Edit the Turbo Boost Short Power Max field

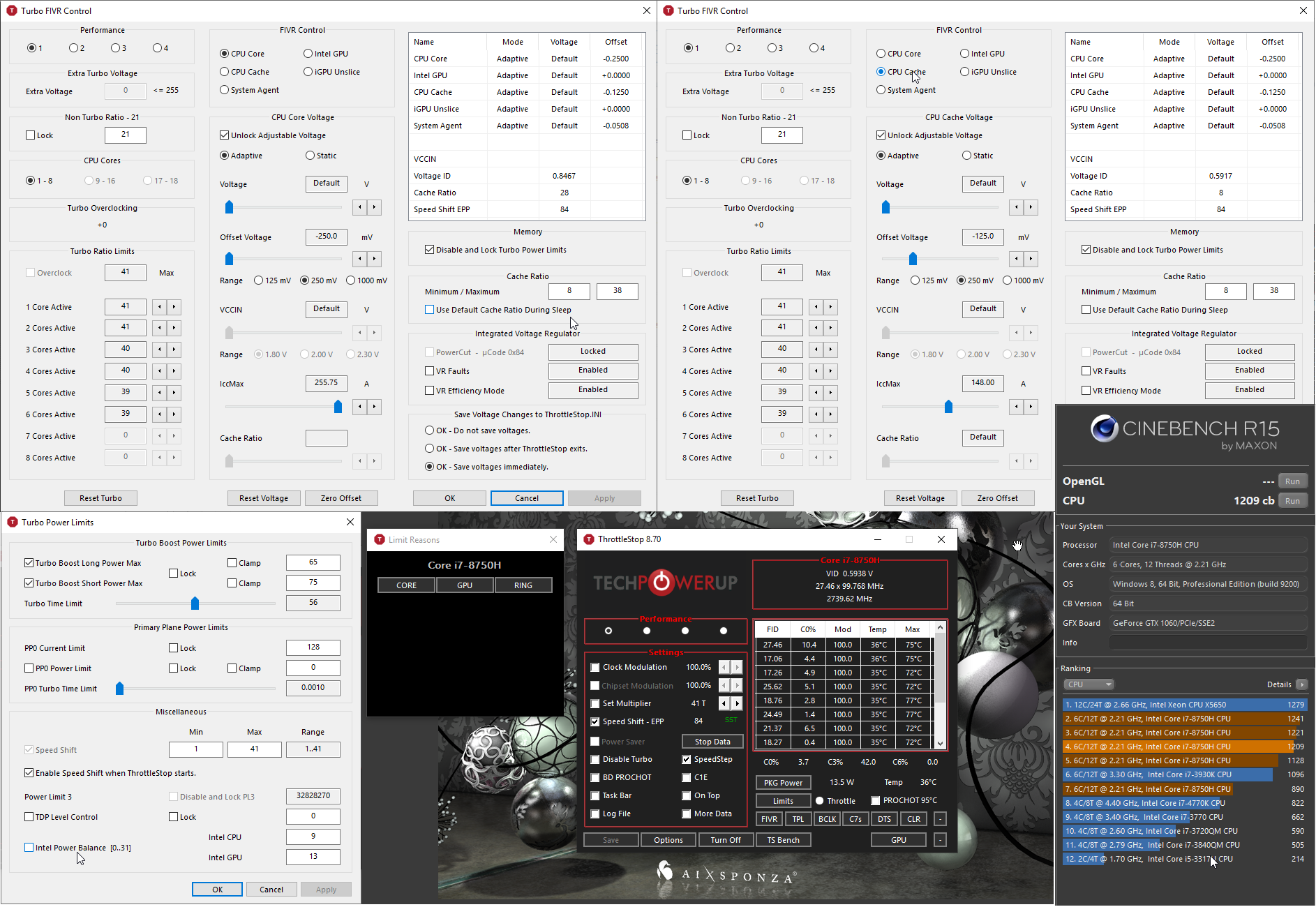click(x=313, y=583)
